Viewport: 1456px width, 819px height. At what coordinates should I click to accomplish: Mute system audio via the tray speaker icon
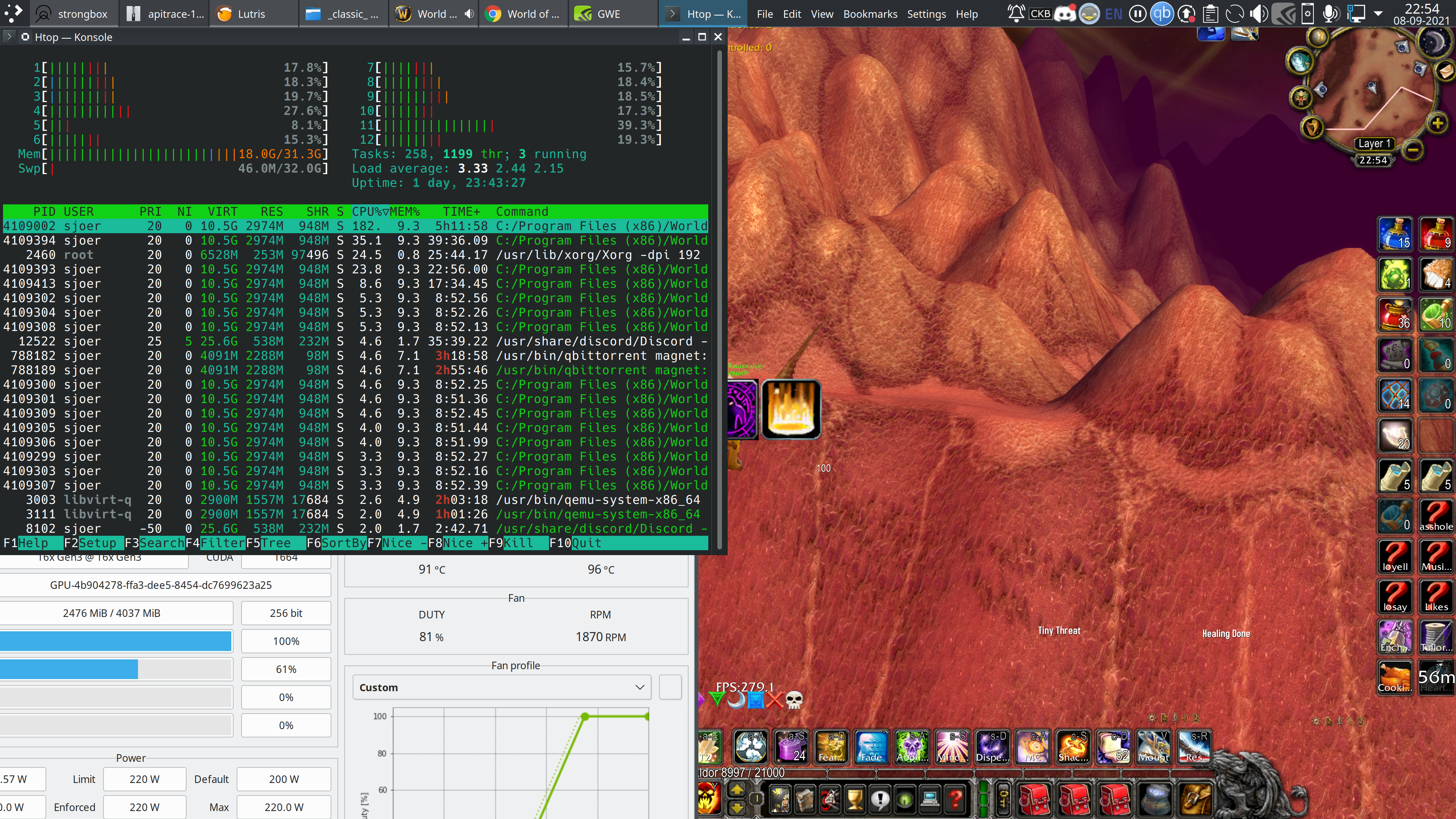point(1259,13)
